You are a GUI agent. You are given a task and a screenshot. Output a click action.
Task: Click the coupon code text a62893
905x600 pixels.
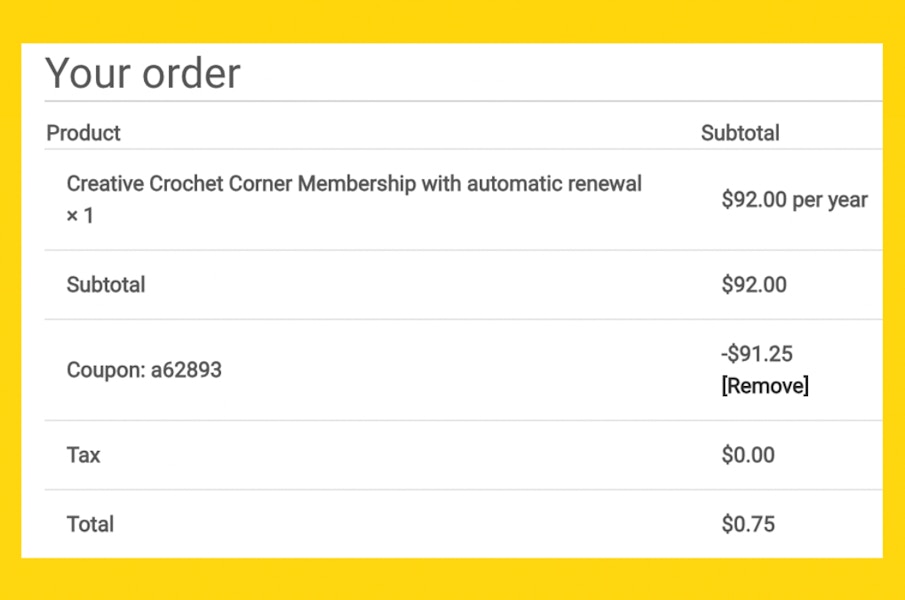186,370
